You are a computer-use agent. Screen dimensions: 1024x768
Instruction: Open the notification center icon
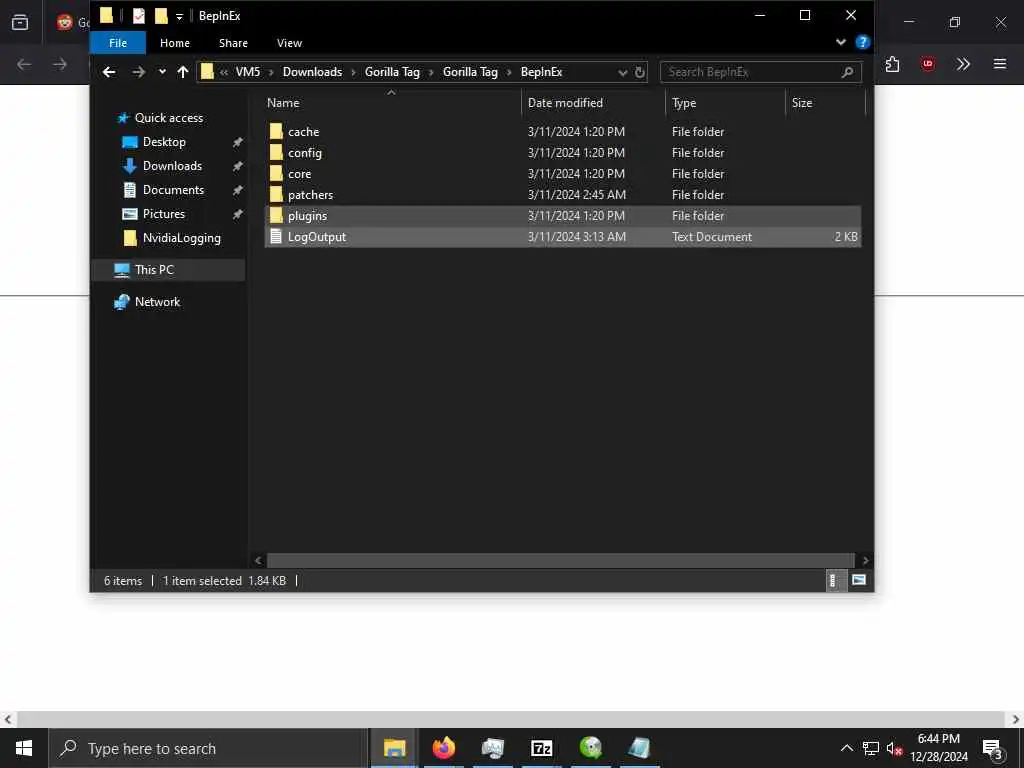click(993, 750)
